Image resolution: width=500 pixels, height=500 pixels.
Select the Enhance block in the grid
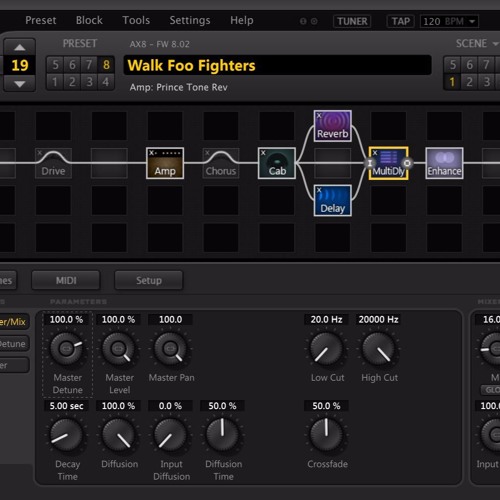444,163
